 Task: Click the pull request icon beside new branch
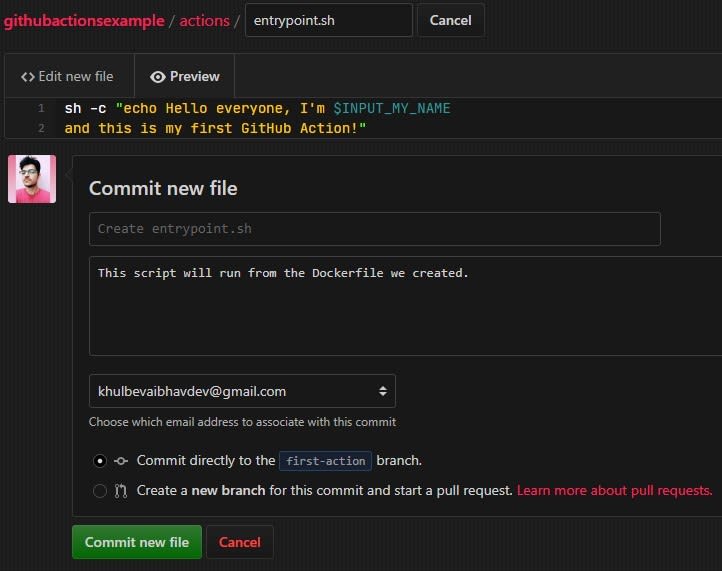(121, 491)
